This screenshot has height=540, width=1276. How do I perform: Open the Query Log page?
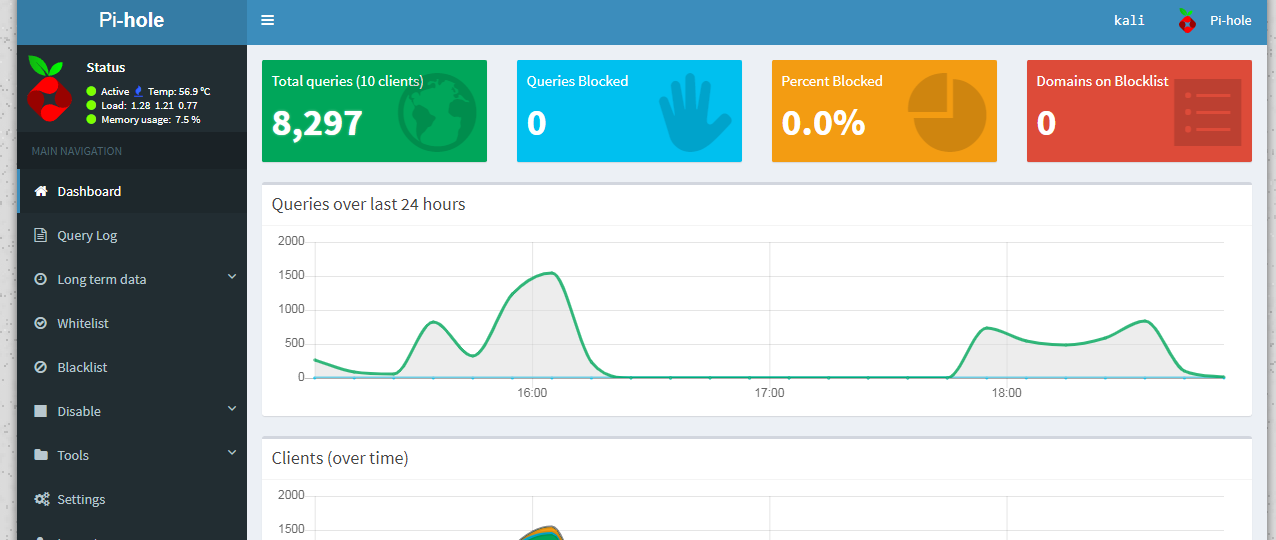(132, 235)
